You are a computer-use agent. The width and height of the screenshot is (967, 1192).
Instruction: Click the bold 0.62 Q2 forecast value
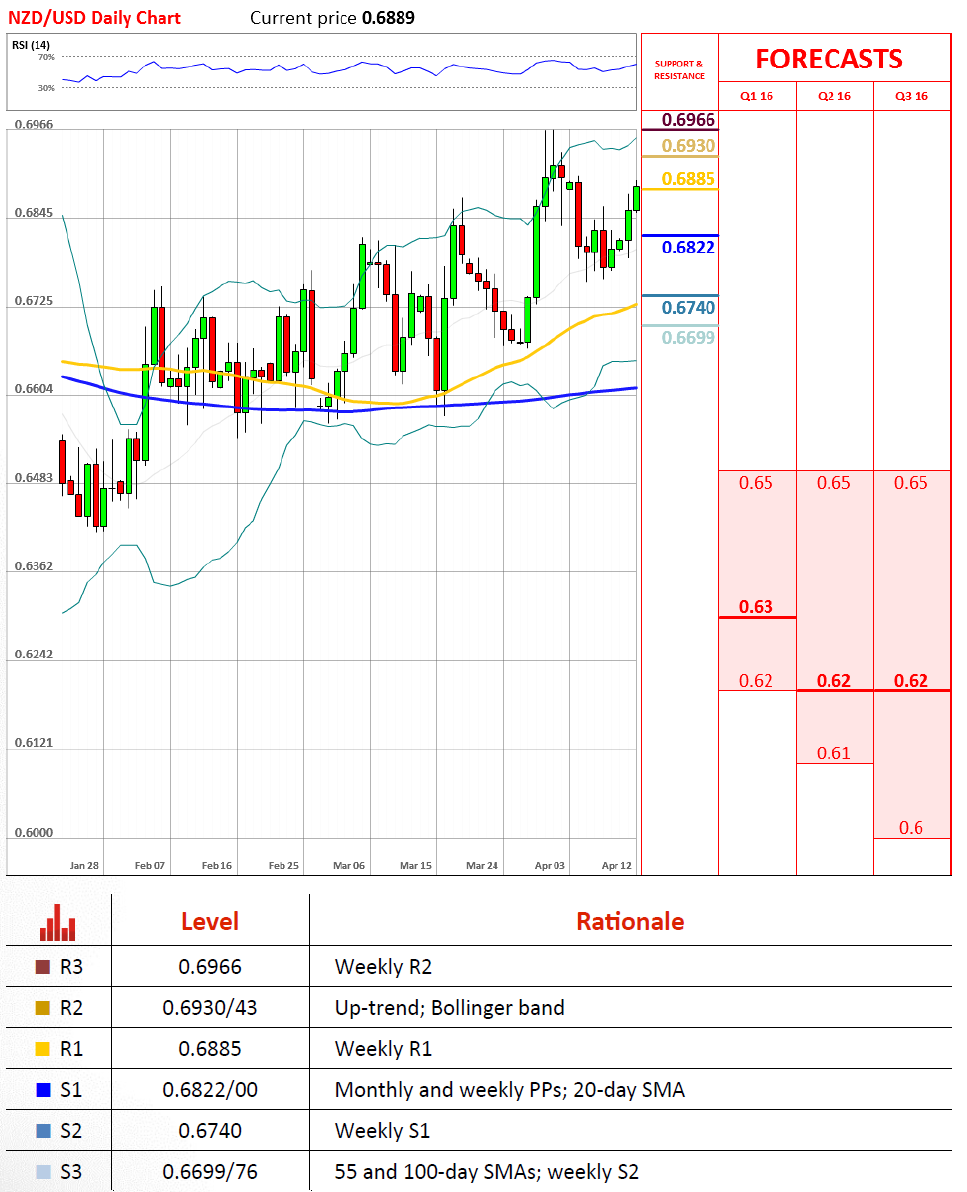click(x=834, y=680)
